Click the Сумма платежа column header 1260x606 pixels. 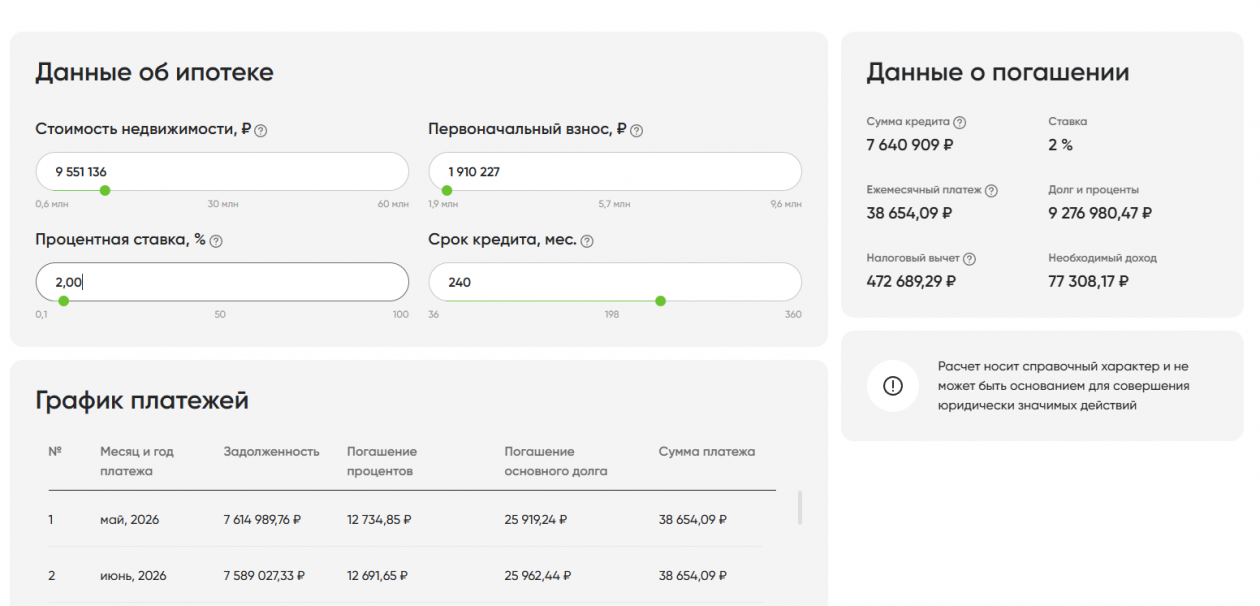tap(706, 452)
